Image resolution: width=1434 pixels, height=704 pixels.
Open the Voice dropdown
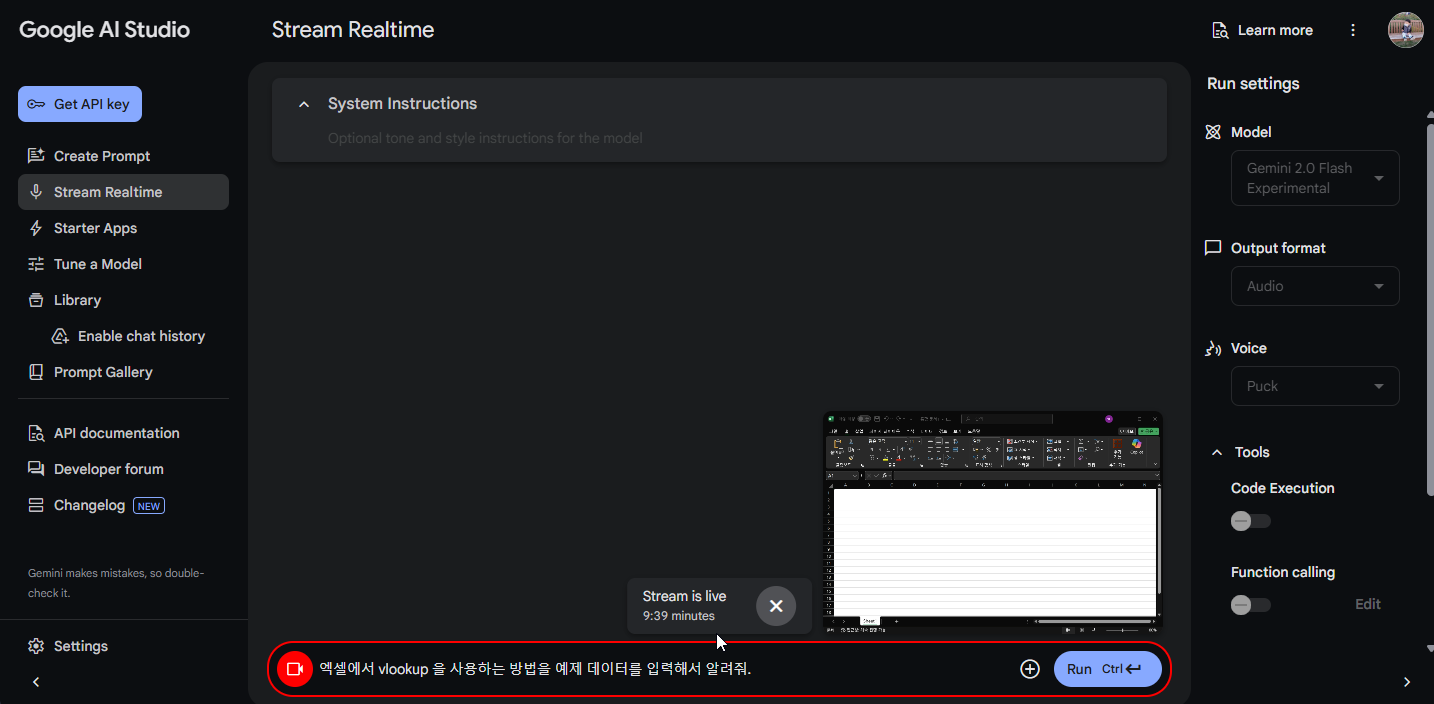(1315, 386)
